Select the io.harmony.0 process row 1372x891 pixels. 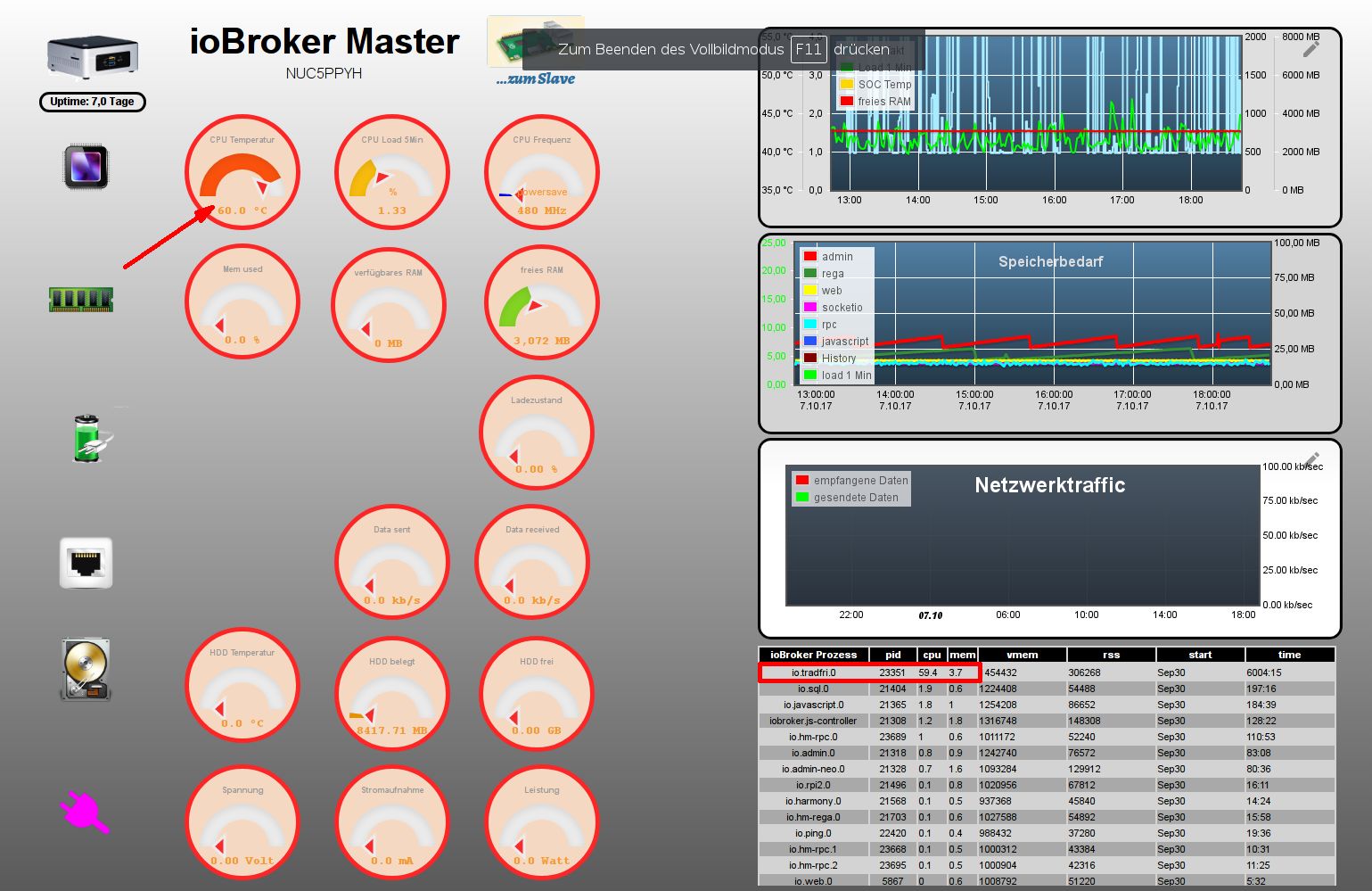[1047, 801]
